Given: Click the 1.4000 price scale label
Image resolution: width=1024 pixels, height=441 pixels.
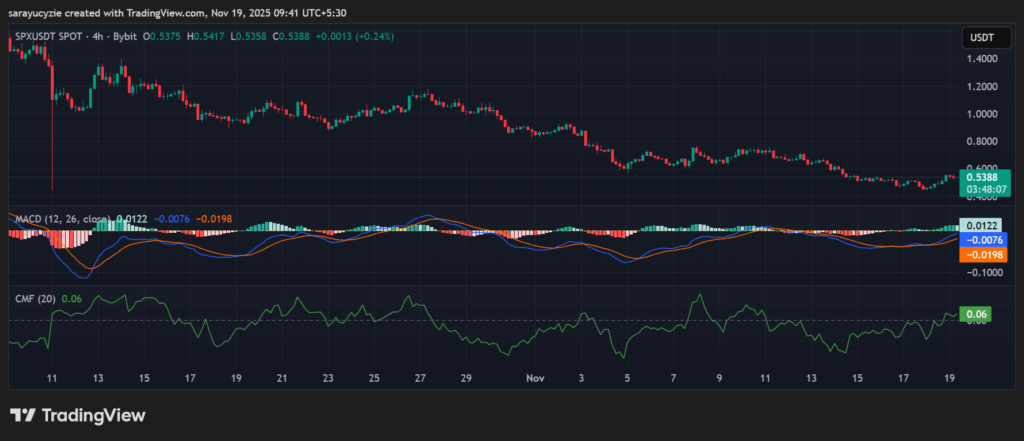Looking at the screenshot, I should [984, 59].
